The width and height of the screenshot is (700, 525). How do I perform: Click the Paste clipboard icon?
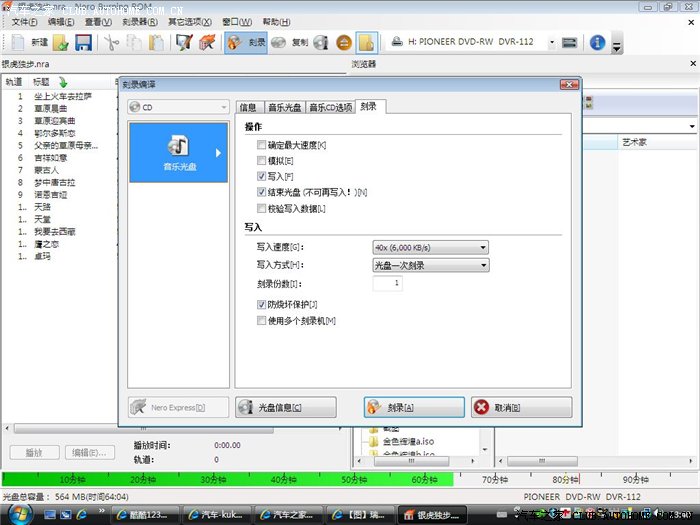pyautogui.click(x=156, y=43)
